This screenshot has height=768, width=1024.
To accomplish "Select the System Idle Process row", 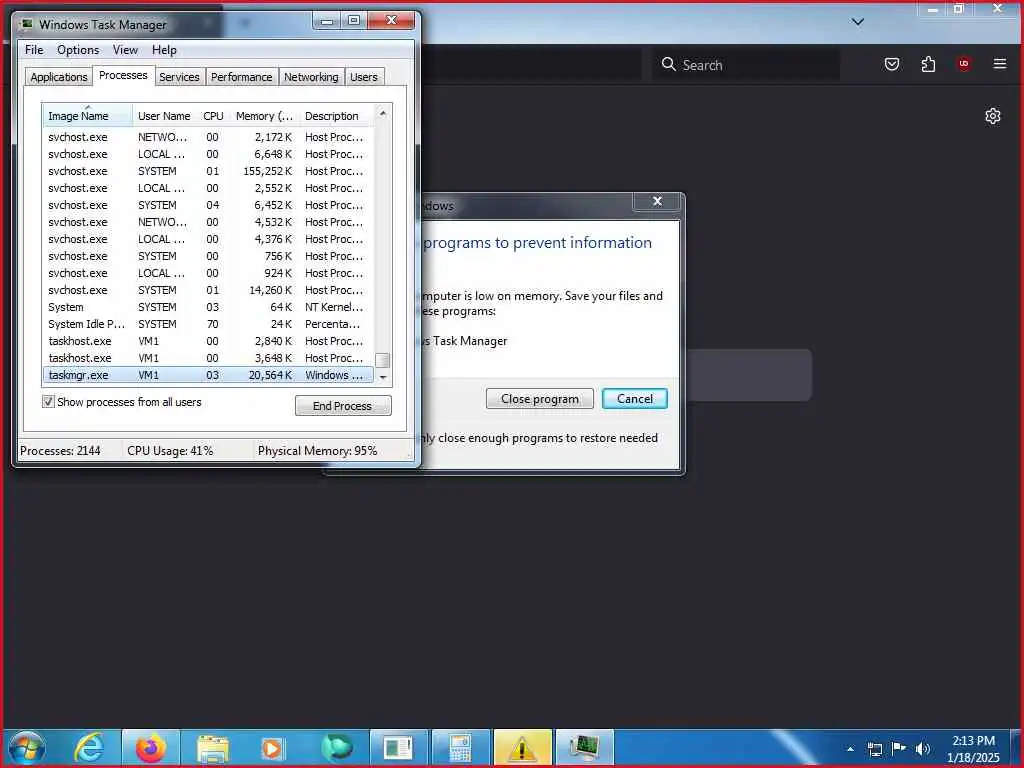I will [208, 324].
